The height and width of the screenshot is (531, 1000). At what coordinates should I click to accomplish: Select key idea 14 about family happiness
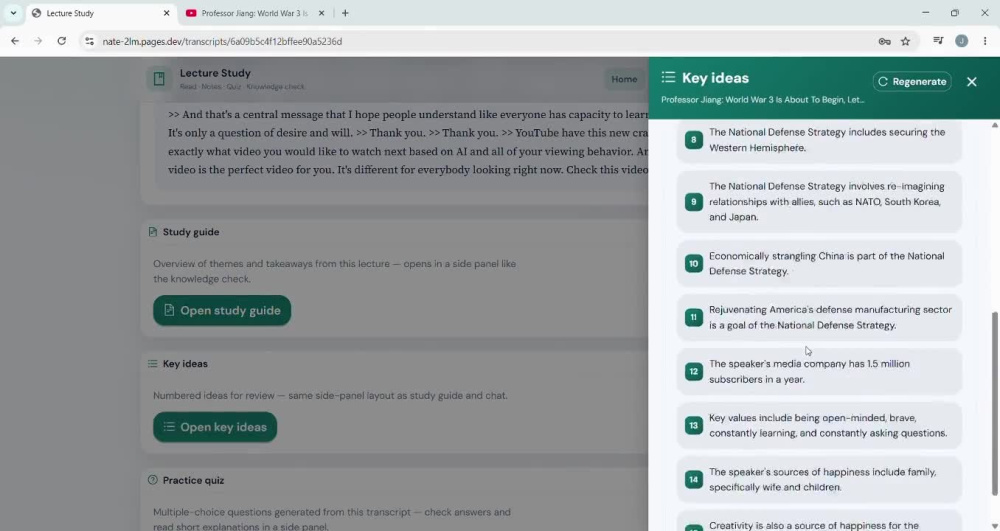coord(819,479)
